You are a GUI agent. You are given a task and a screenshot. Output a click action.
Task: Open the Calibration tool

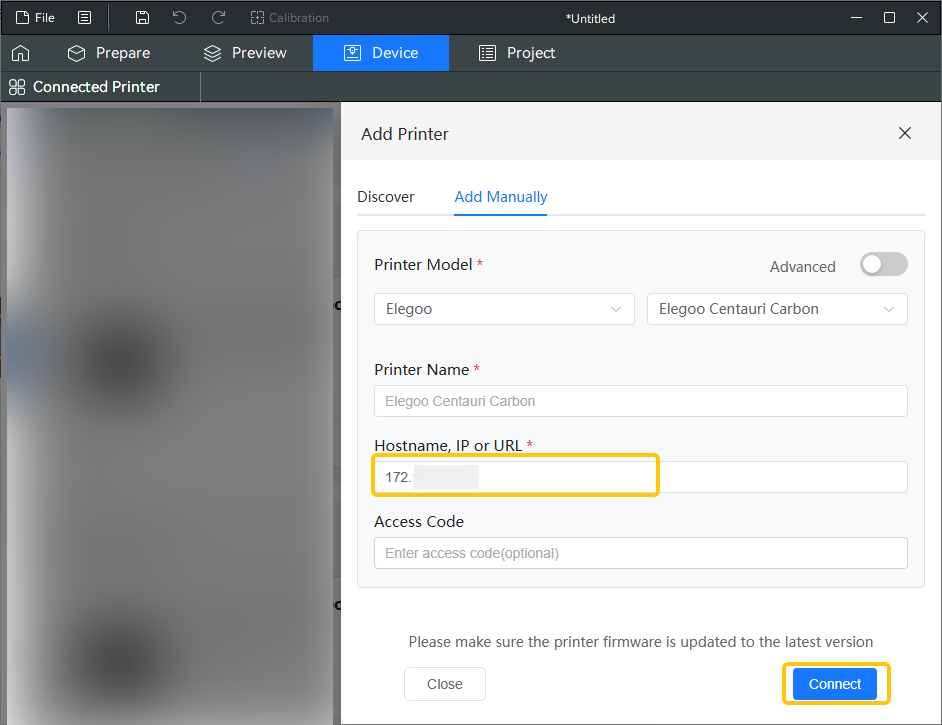pyautogui.click(x=290, y=18)
